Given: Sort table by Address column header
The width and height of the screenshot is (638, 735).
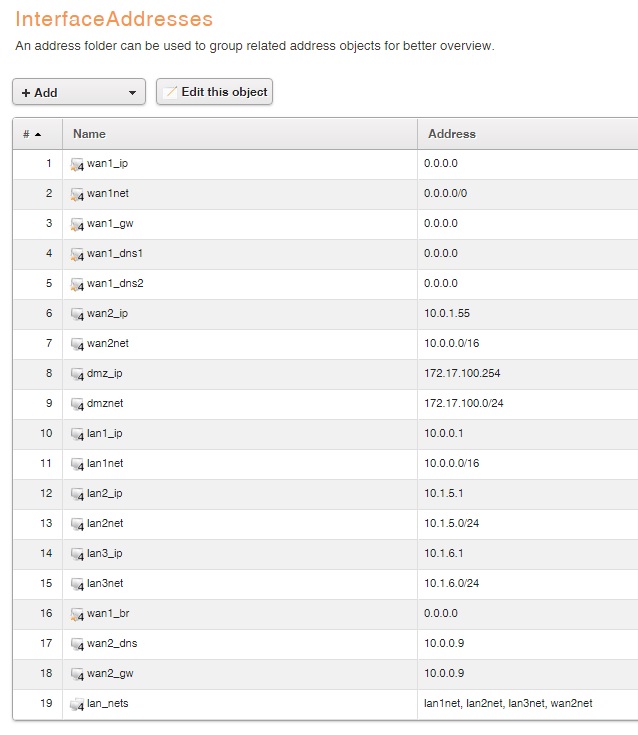Looking at the screenshot, I should 452,134.
